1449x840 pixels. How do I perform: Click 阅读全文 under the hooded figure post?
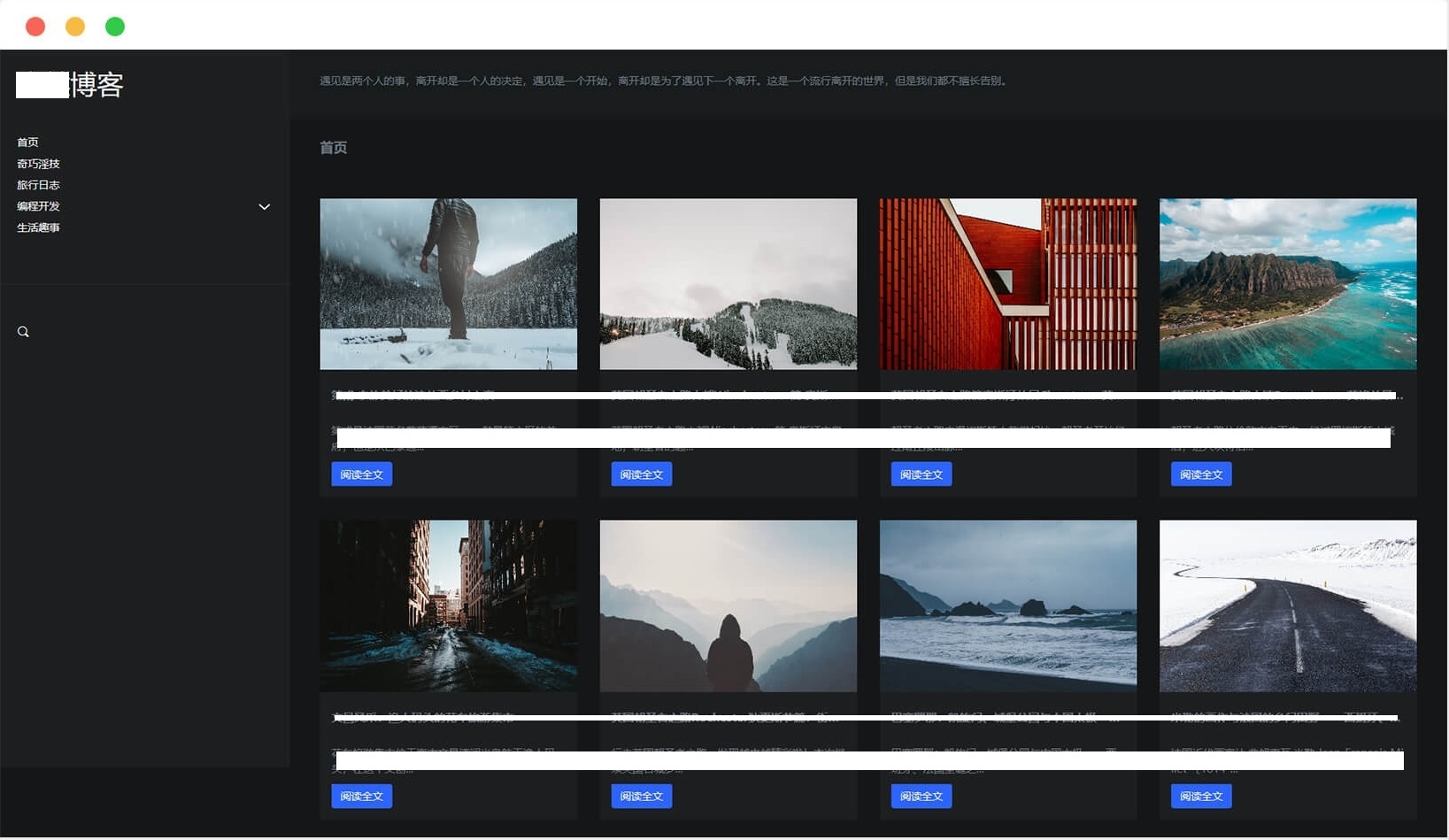[x=641, y=796]
